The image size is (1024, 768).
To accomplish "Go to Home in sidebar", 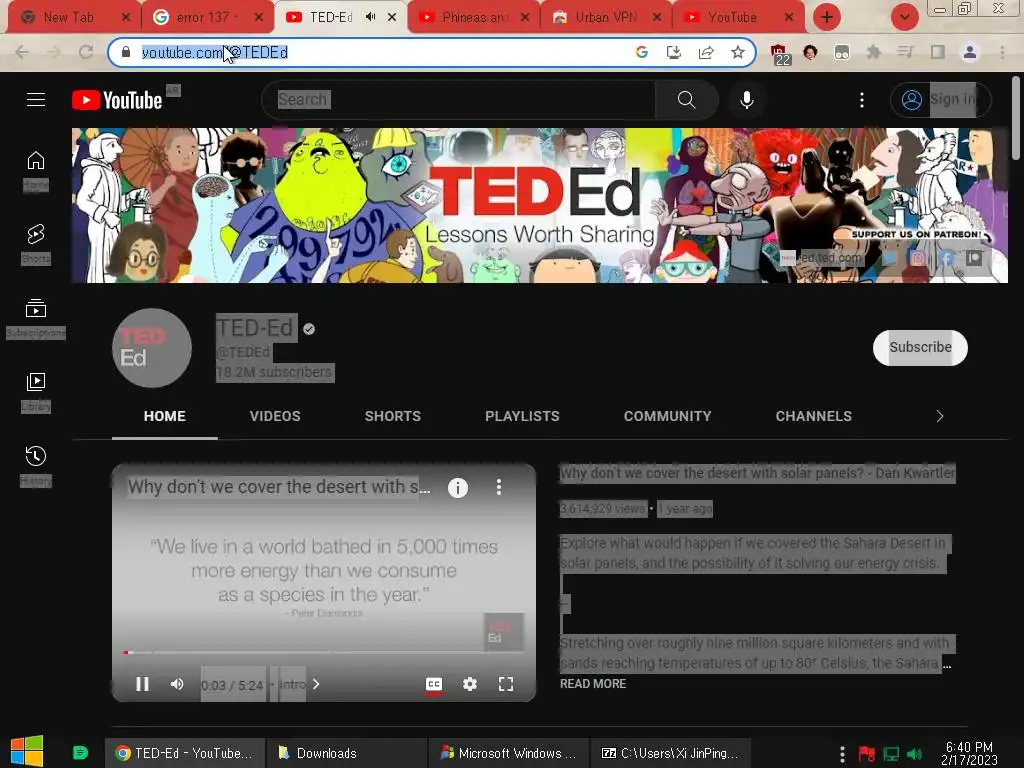I will (36, 170).
